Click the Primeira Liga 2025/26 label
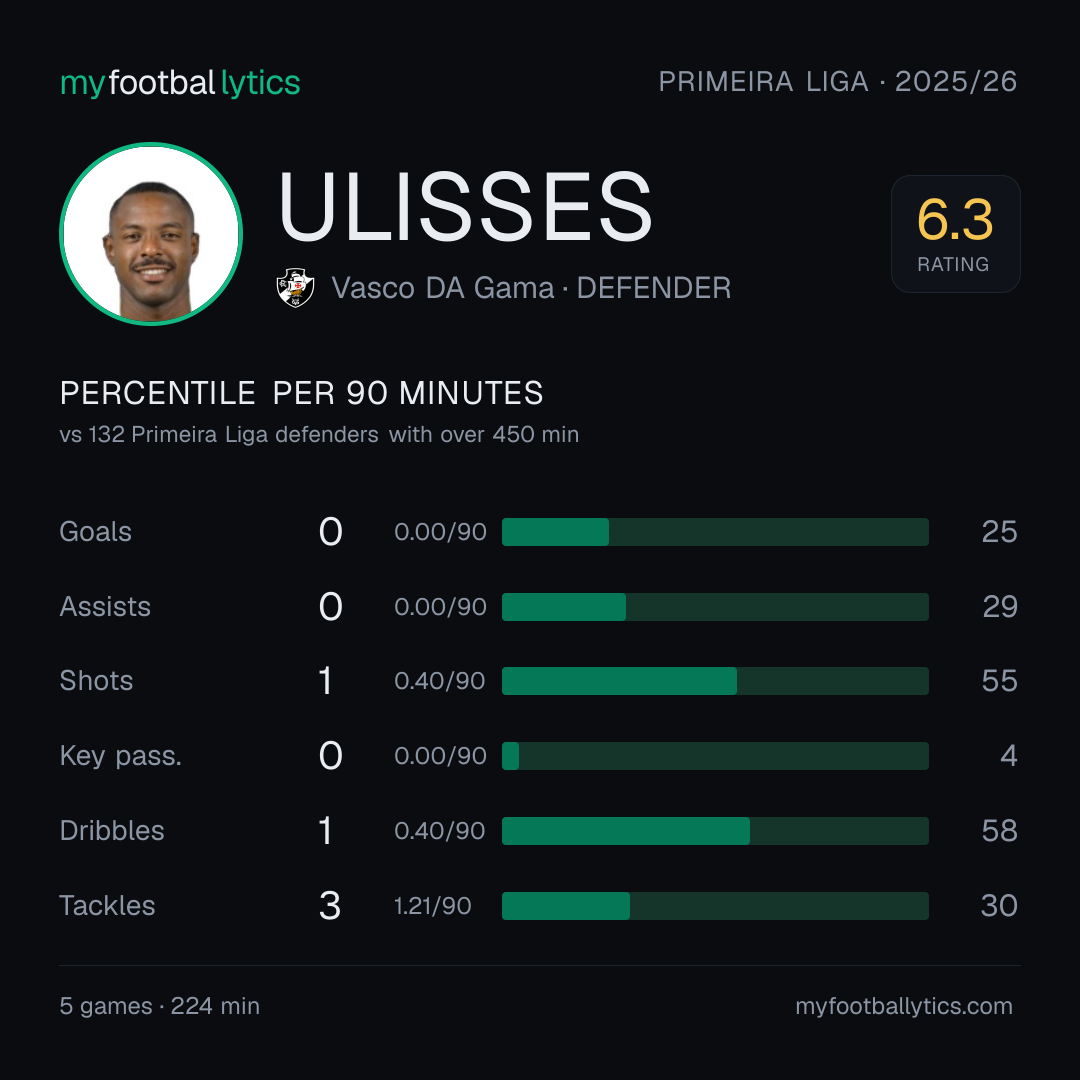This screenshot has height=1080, width=1080. tap(838, 81)
